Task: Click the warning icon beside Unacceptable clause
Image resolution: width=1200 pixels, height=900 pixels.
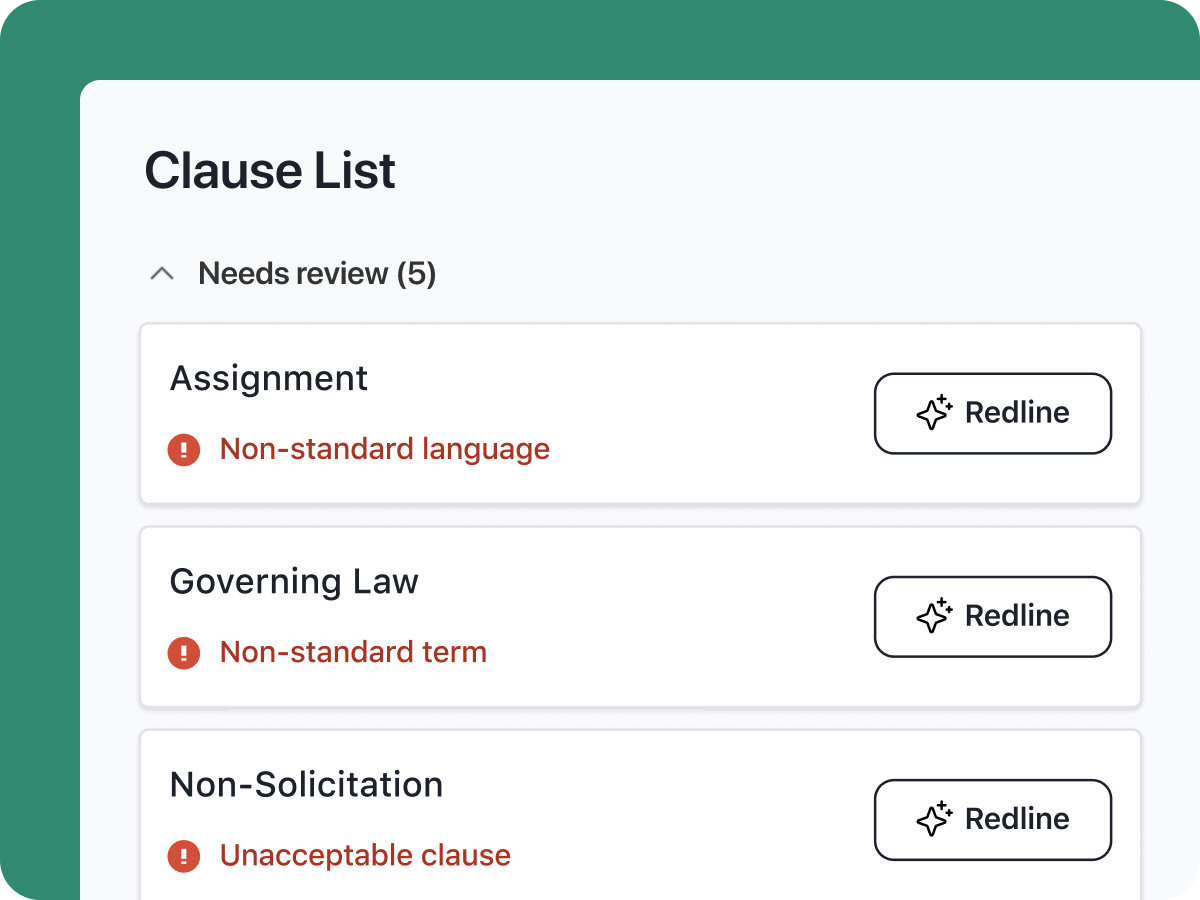Action: coord(184,856)
